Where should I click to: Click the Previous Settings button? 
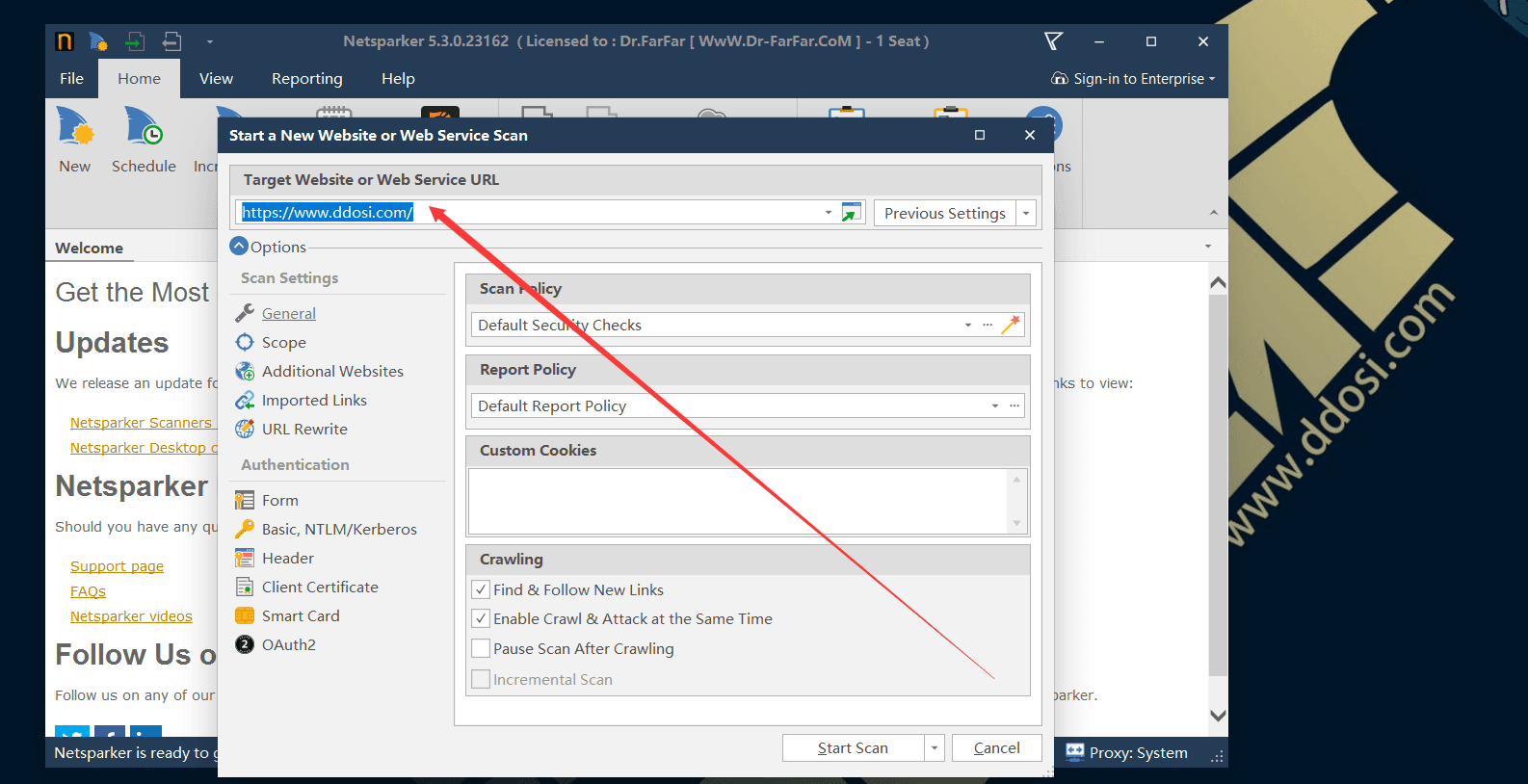pos(944,214)
